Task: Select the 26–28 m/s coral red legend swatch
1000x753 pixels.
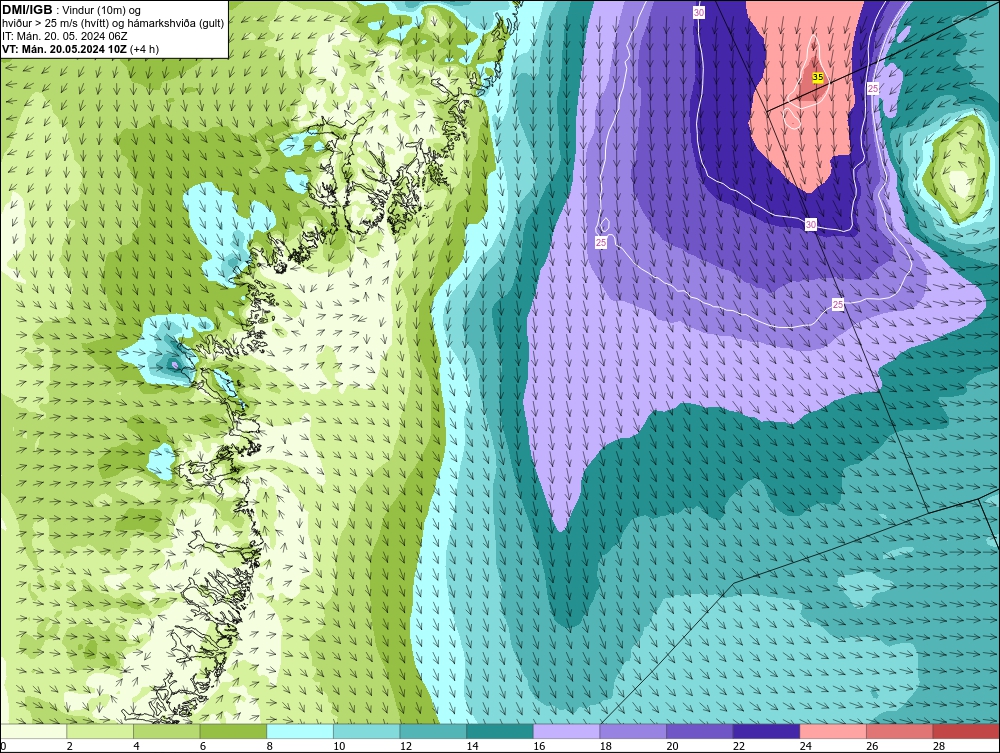Action: (x=900, y=731)
